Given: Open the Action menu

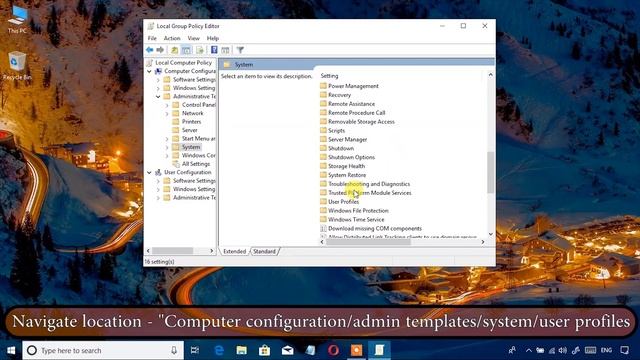Looking at the screenshot, I should pyautogui.click(x=172, y=38).
